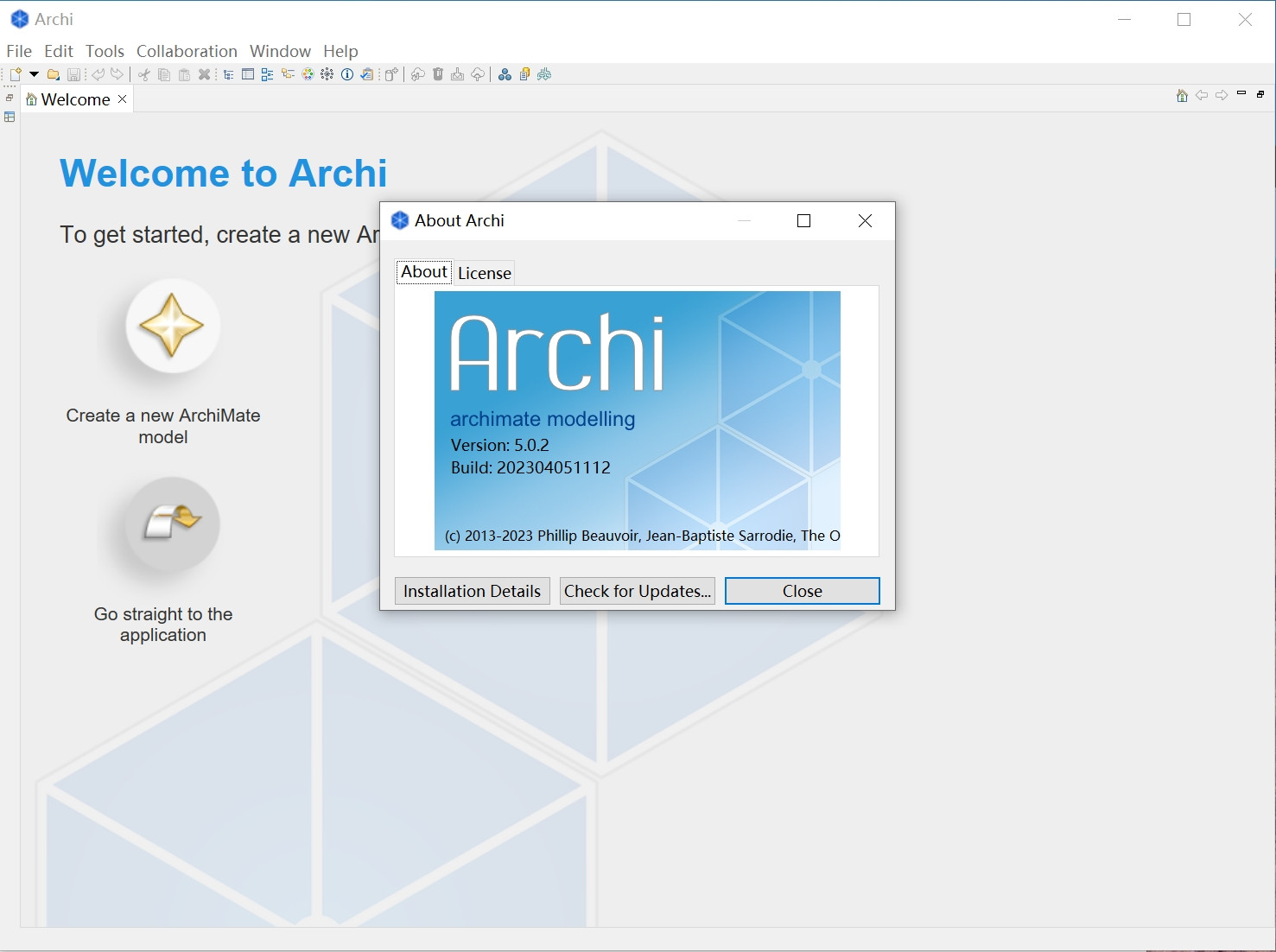This screenshot has height=952, width=1276.
Task: Click the left sidebar restore icon
Action: click(10, 98)
